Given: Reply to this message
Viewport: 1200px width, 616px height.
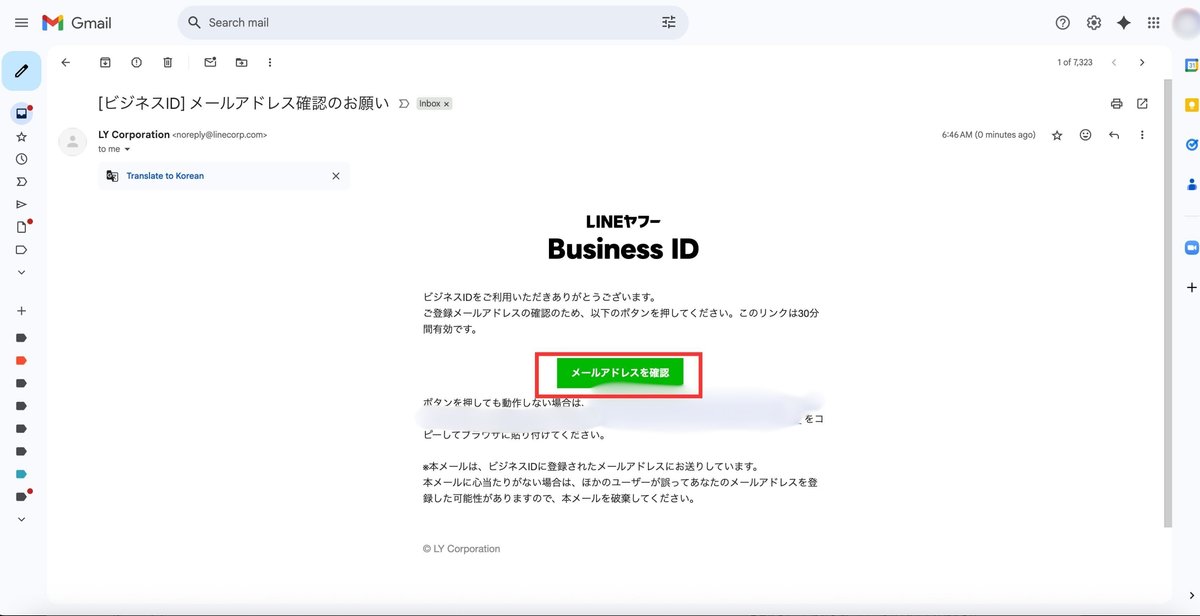Looking at the screenshot, I should coord(1114,135).
